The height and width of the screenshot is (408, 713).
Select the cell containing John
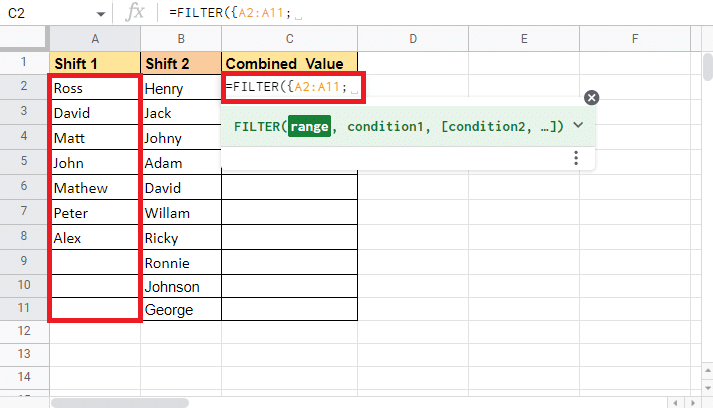[x=95, y=163]
